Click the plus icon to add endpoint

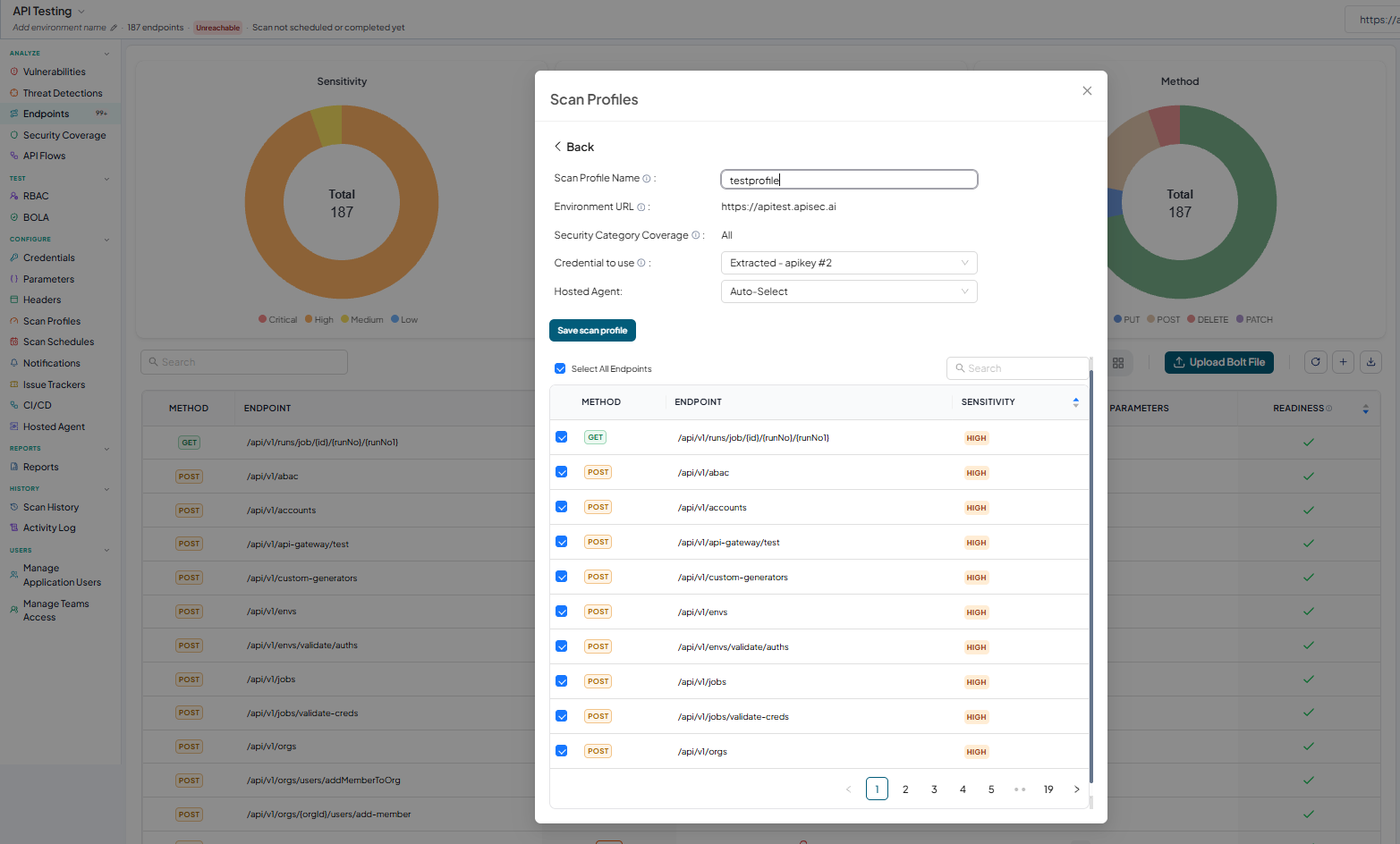1343,362
